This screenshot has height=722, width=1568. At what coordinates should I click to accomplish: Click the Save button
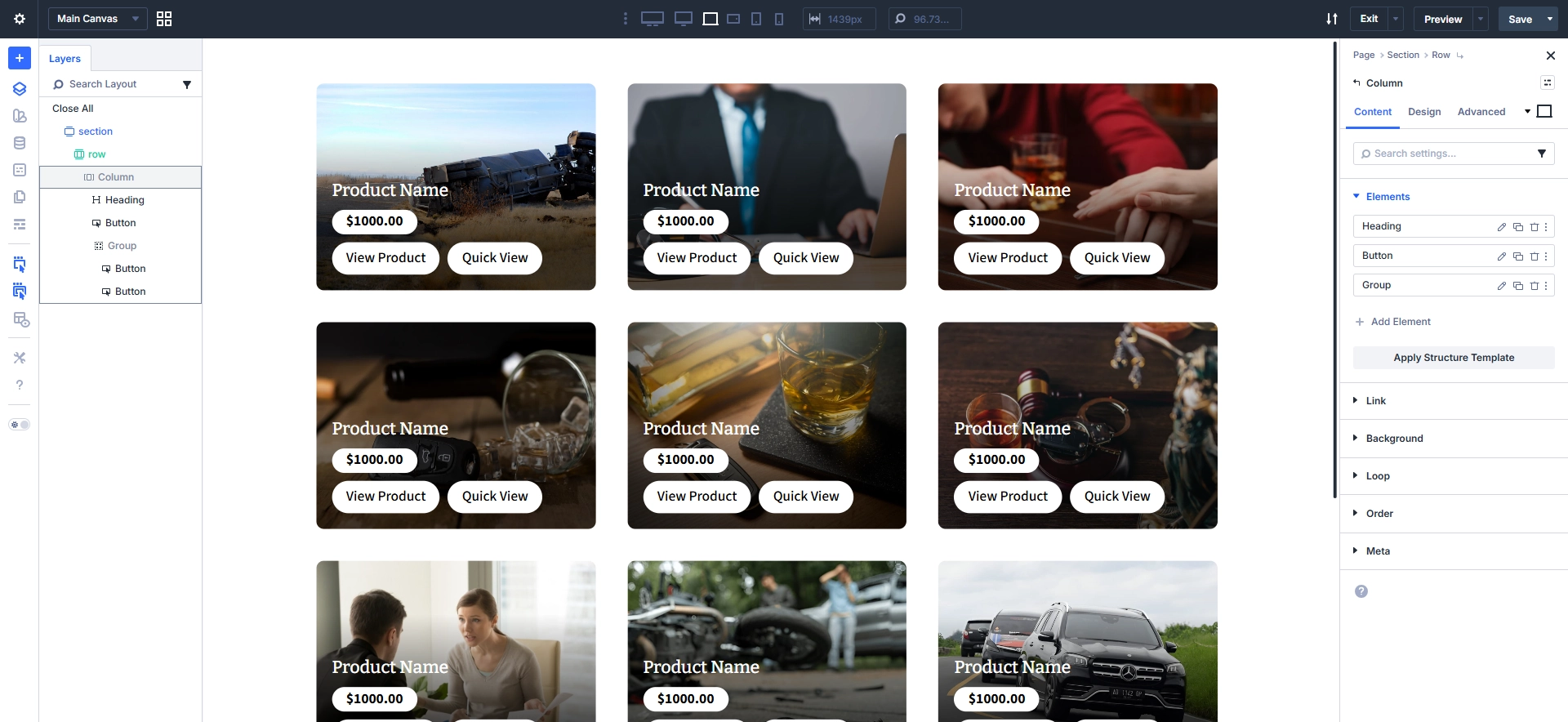(1520, 19)
